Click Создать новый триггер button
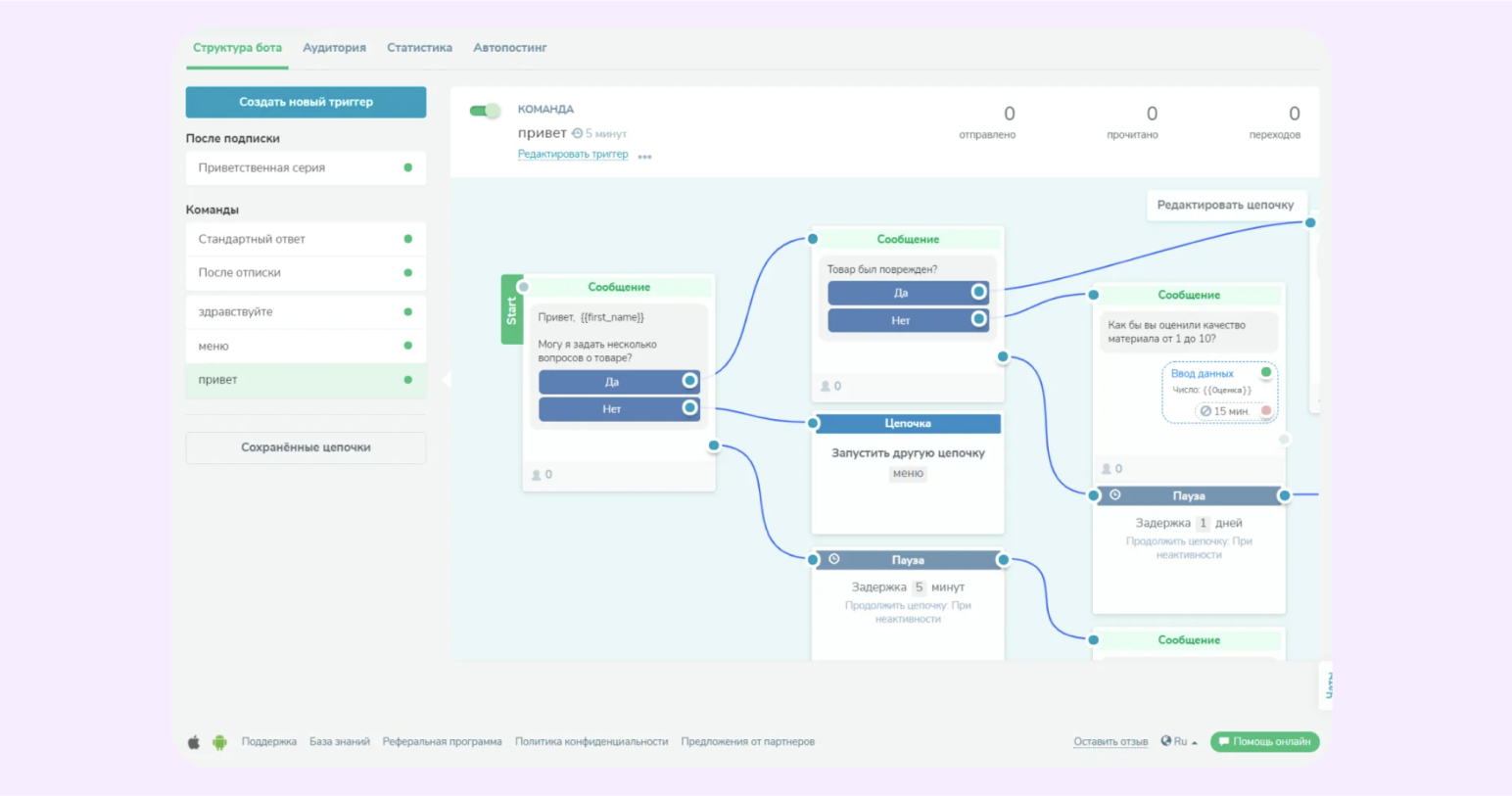Viewport: 1512px width, 796px height. (x=306, y=102)
